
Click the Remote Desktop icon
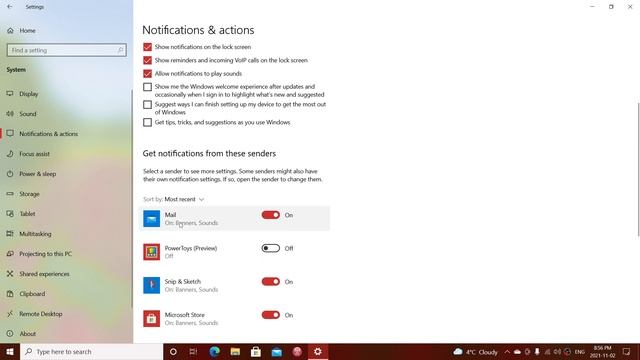10,314
